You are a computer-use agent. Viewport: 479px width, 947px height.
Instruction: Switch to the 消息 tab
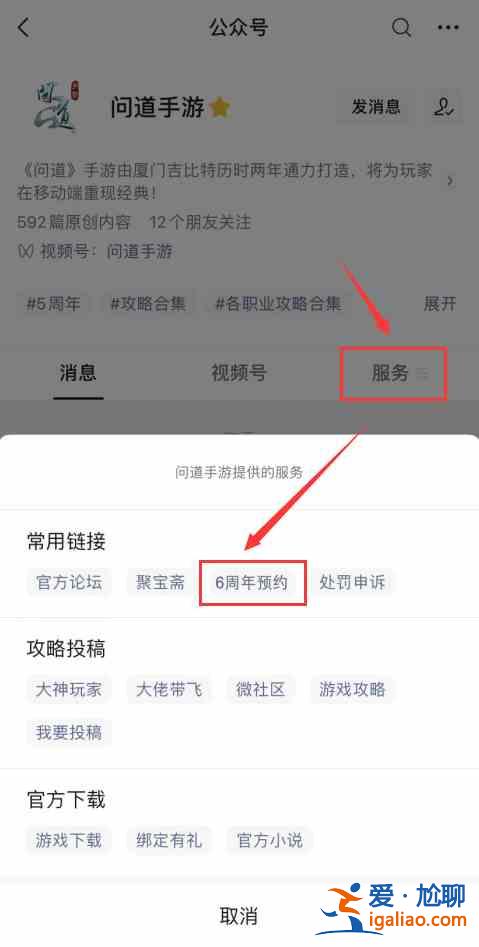pyautogui.click(x=78, y=373)
